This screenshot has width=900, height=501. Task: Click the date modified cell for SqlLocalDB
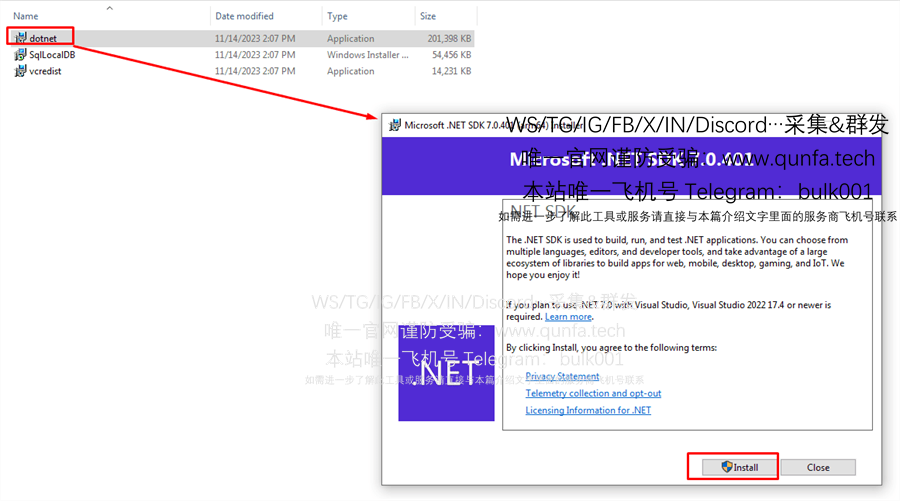pyautogui.click(x=255, y=55)
